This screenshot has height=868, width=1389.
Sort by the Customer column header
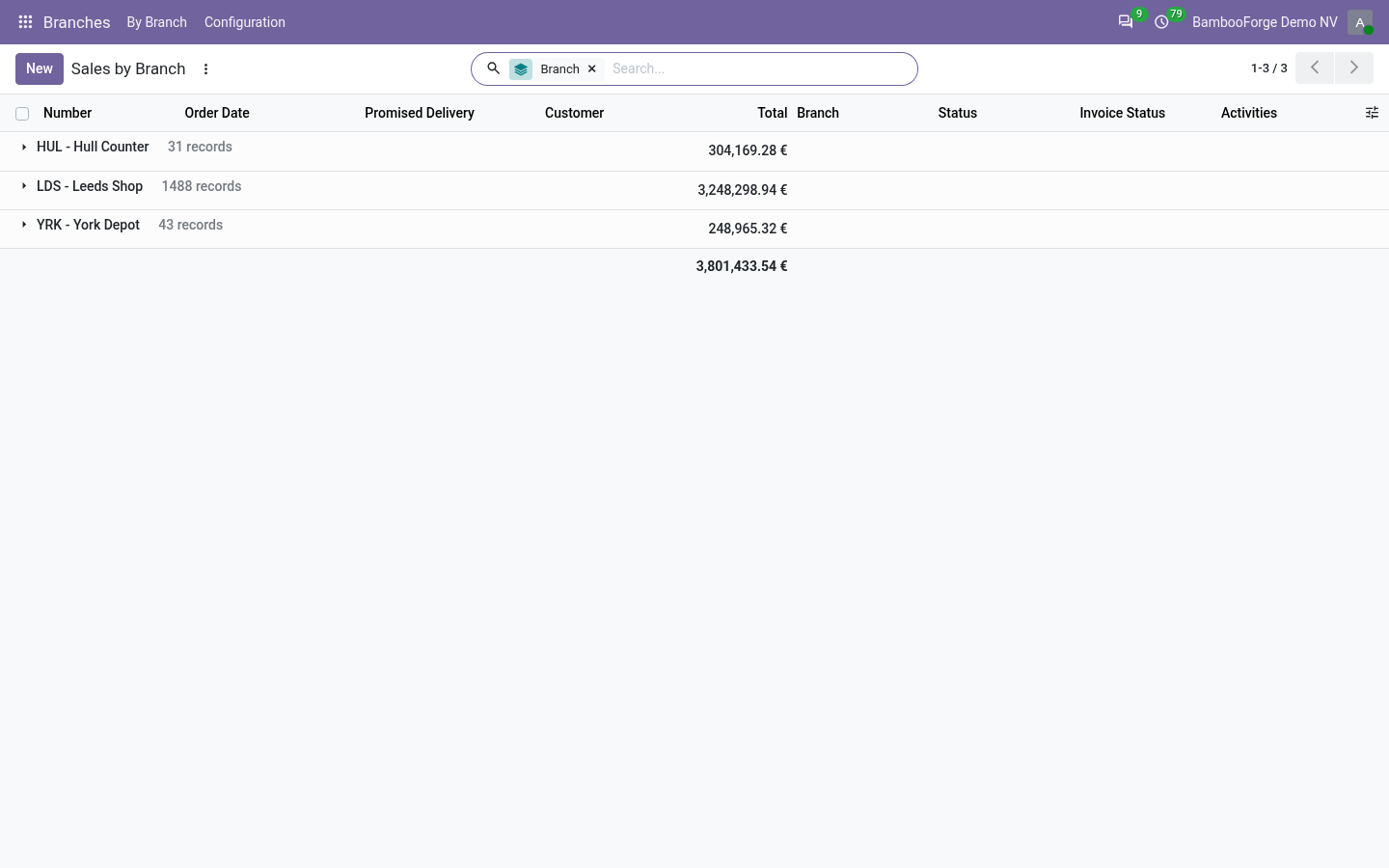coord(574,113)
